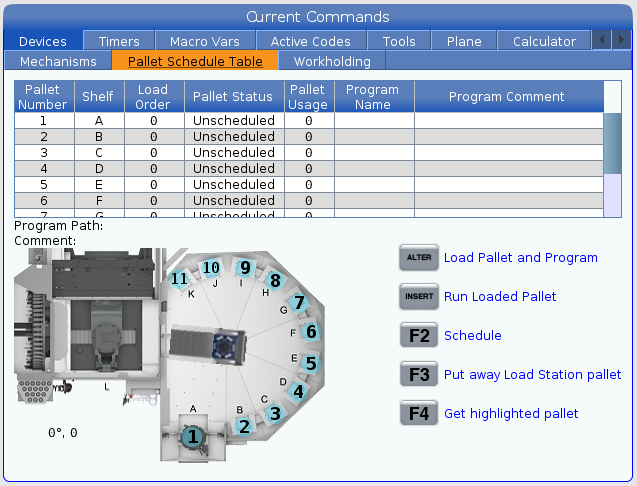The height and width of the screenshot is (486, 637).
Task: Select pallet 6 in carousel diagram
Action: (311, 332)
